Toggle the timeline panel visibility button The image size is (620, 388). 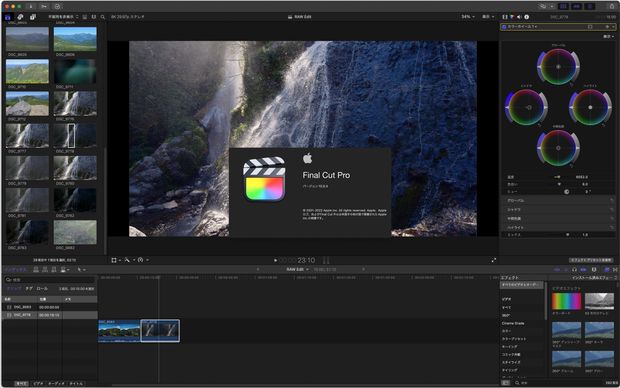point(577,6)
